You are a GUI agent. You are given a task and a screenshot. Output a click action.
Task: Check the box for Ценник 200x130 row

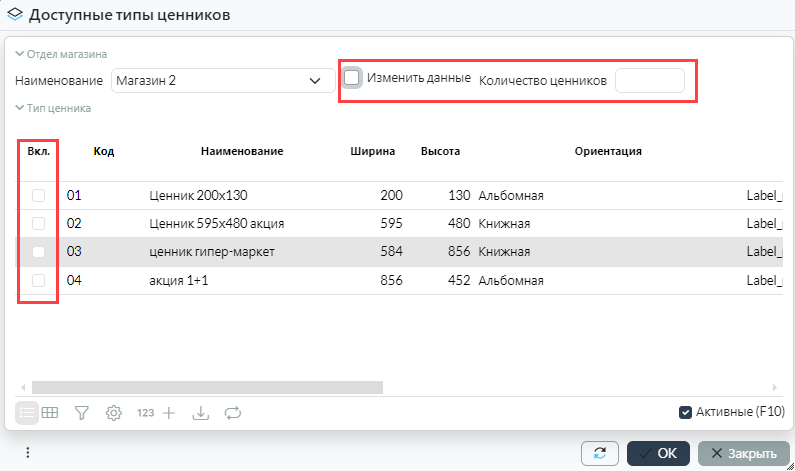point(39,195)
